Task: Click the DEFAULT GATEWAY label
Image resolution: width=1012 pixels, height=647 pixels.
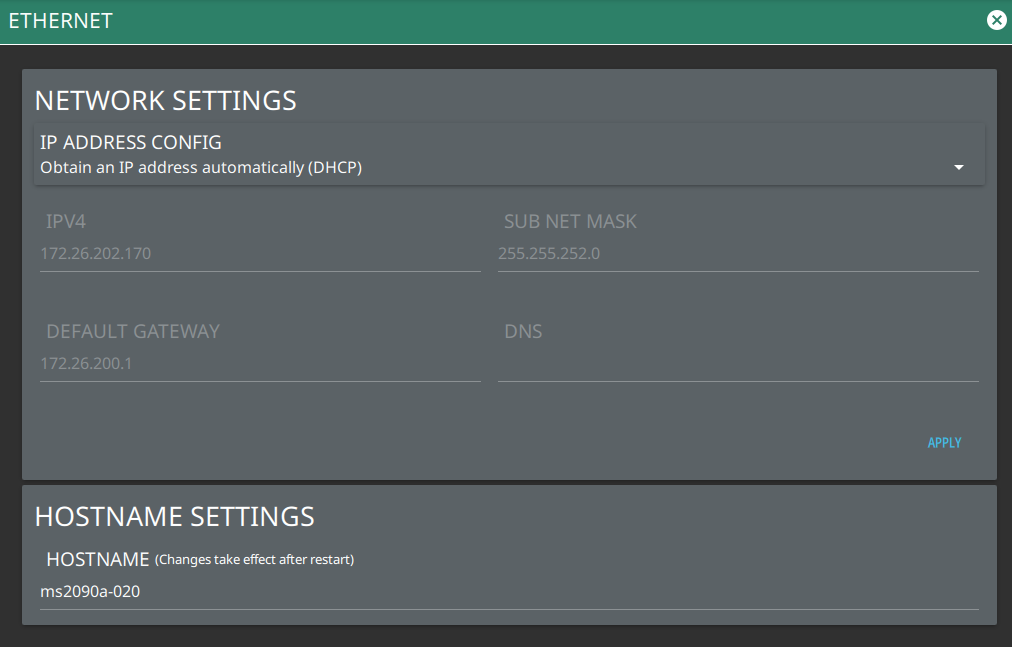Action: (133, 332)
